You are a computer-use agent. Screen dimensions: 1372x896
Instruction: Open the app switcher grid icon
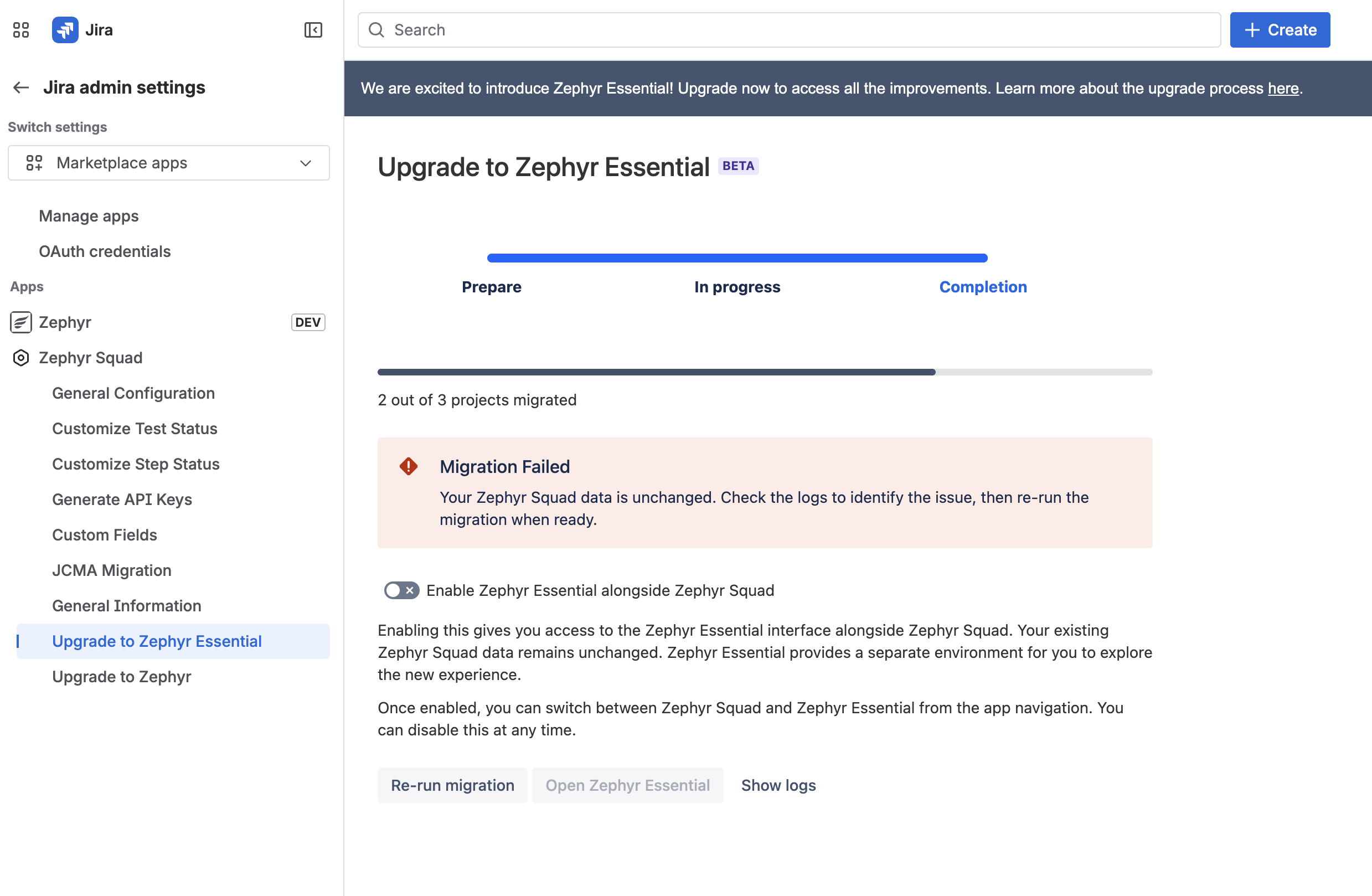tap(20, 30)
